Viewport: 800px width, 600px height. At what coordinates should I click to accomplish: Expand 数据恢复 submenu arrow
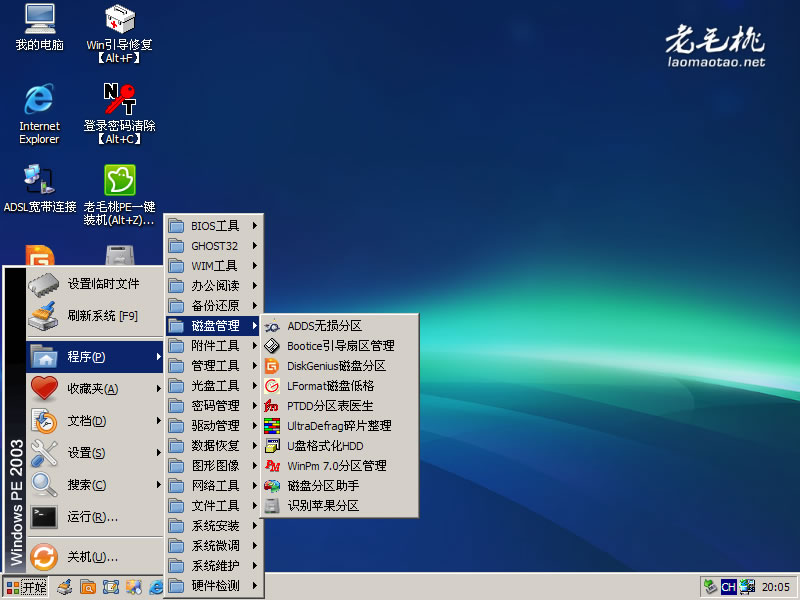(x=255, y=446)
